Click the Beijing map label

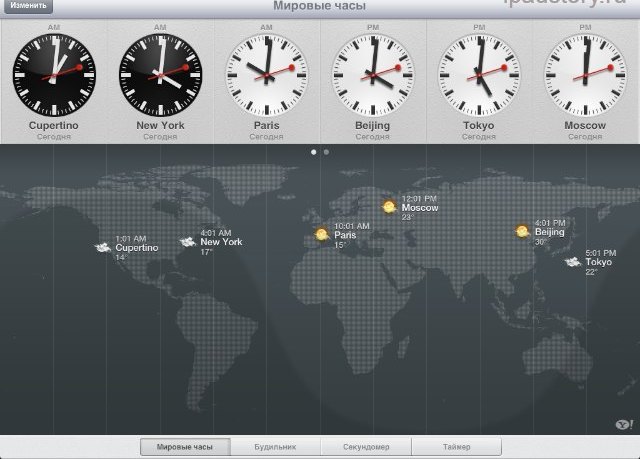point(550,232)
